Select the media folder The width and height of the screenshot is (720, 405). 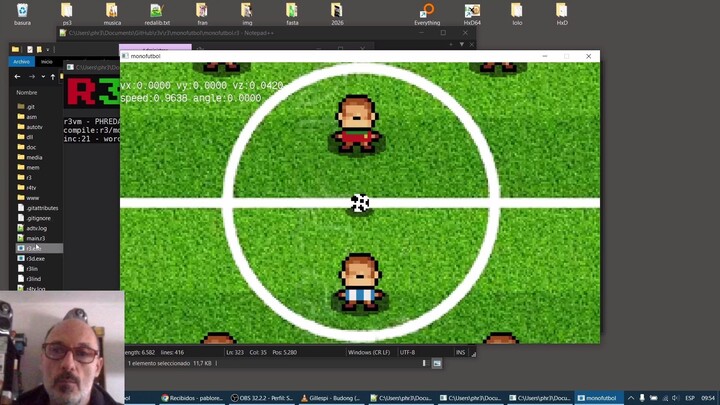[34, 157]
